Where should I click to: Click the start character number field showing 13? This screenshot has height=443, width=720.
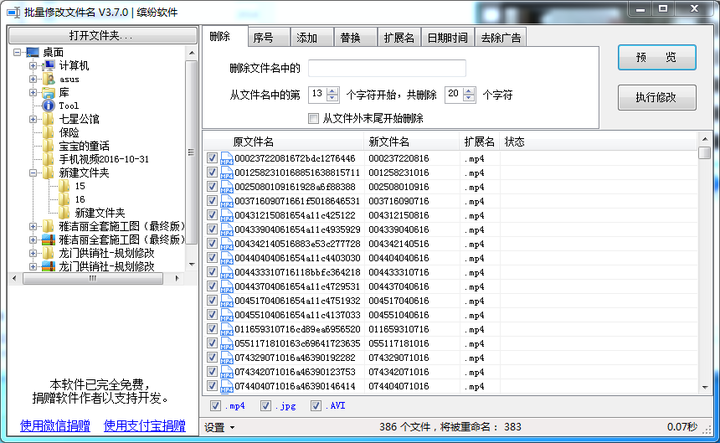coord(318,94)
